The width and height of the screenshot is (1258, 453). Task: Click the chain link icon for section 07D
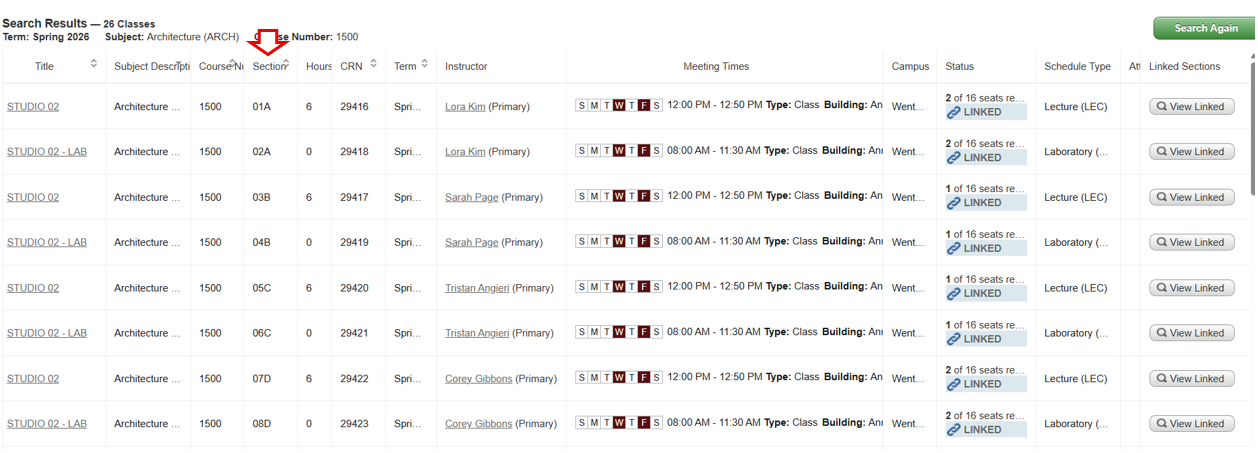tap(954, 385)
